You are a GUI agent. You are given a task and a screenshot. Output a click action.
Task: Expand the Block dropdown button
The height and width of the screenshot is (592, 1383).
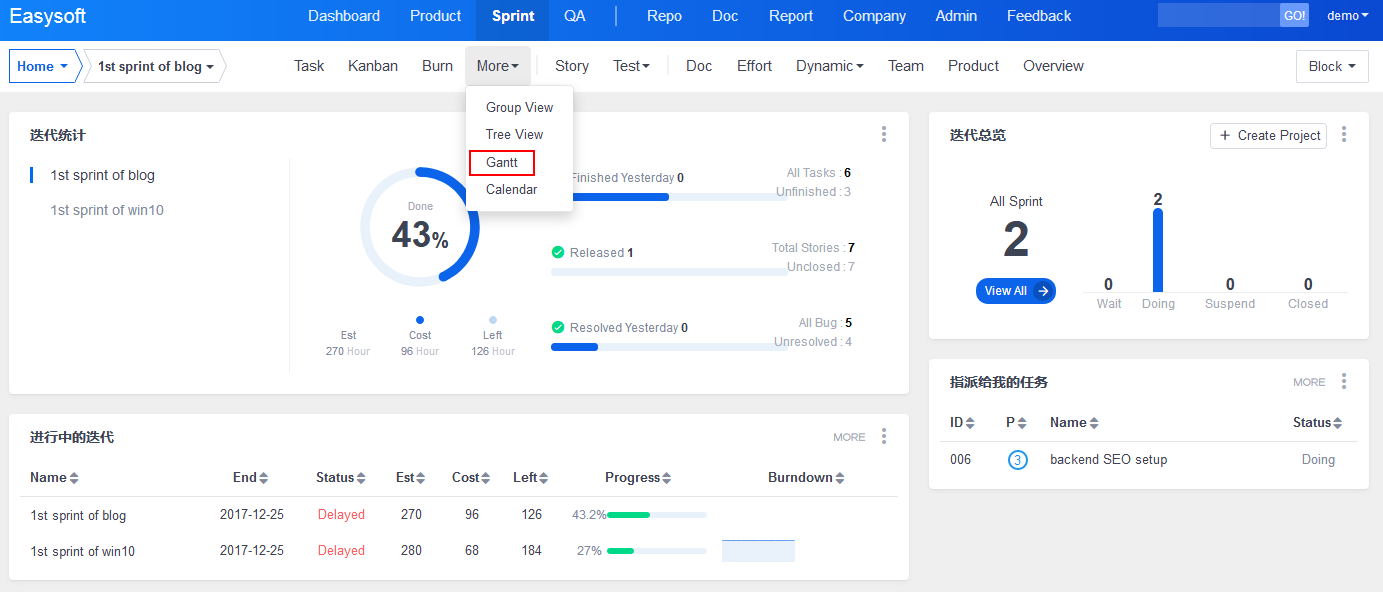click(x=1331, y=67)
